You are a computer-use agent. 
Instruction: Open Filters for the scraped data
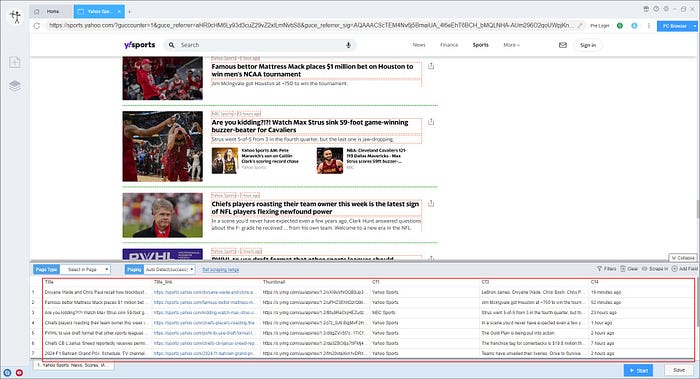(x=606, y=269)
